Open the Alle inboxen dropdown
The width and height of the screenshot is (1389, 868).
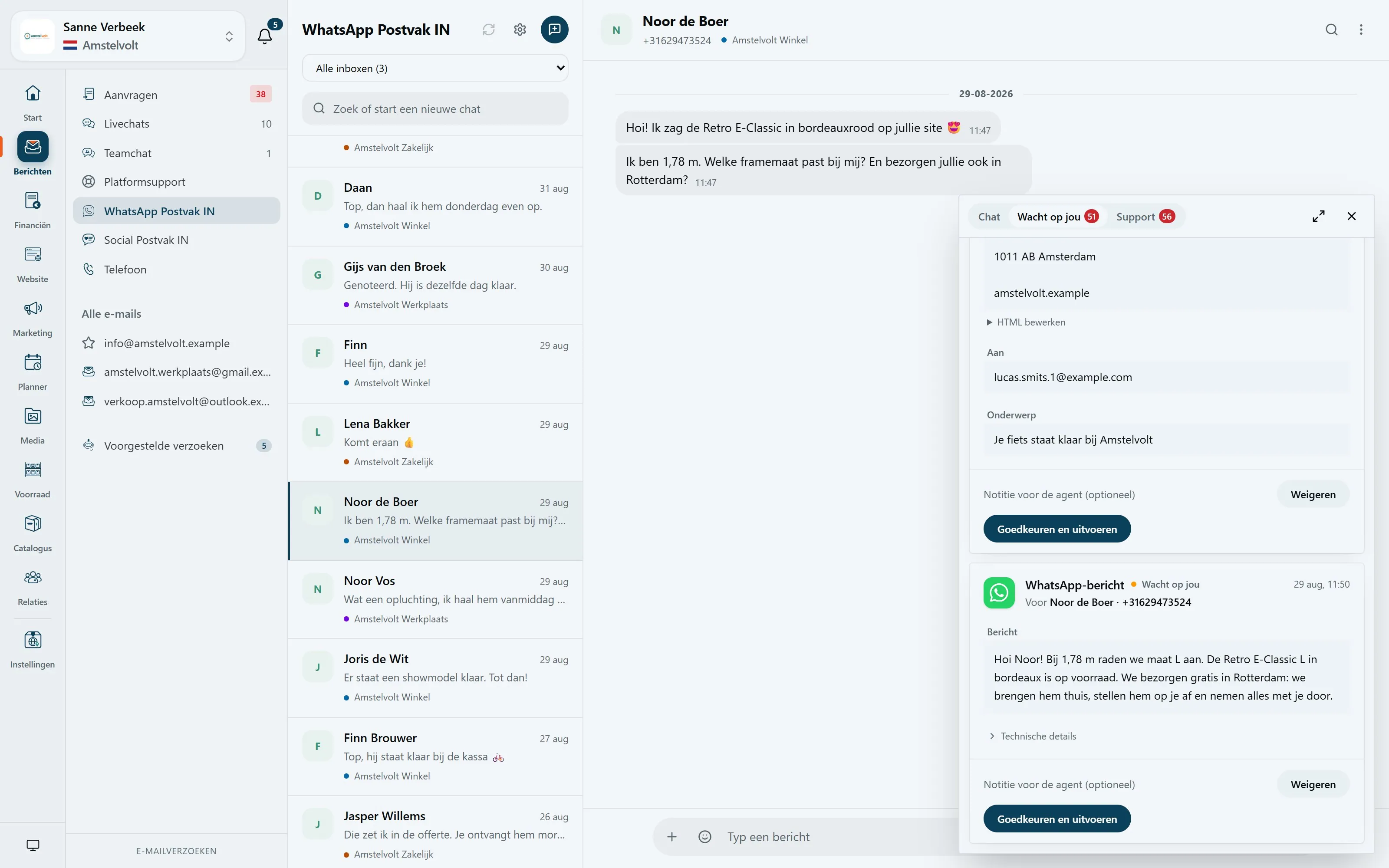pos(435,68)
